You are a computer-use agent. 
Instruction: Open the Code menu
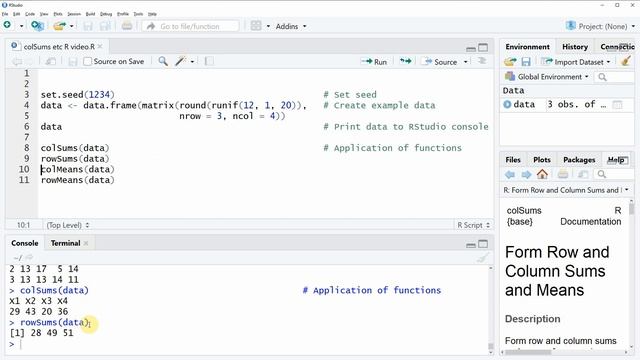point(30,14)
